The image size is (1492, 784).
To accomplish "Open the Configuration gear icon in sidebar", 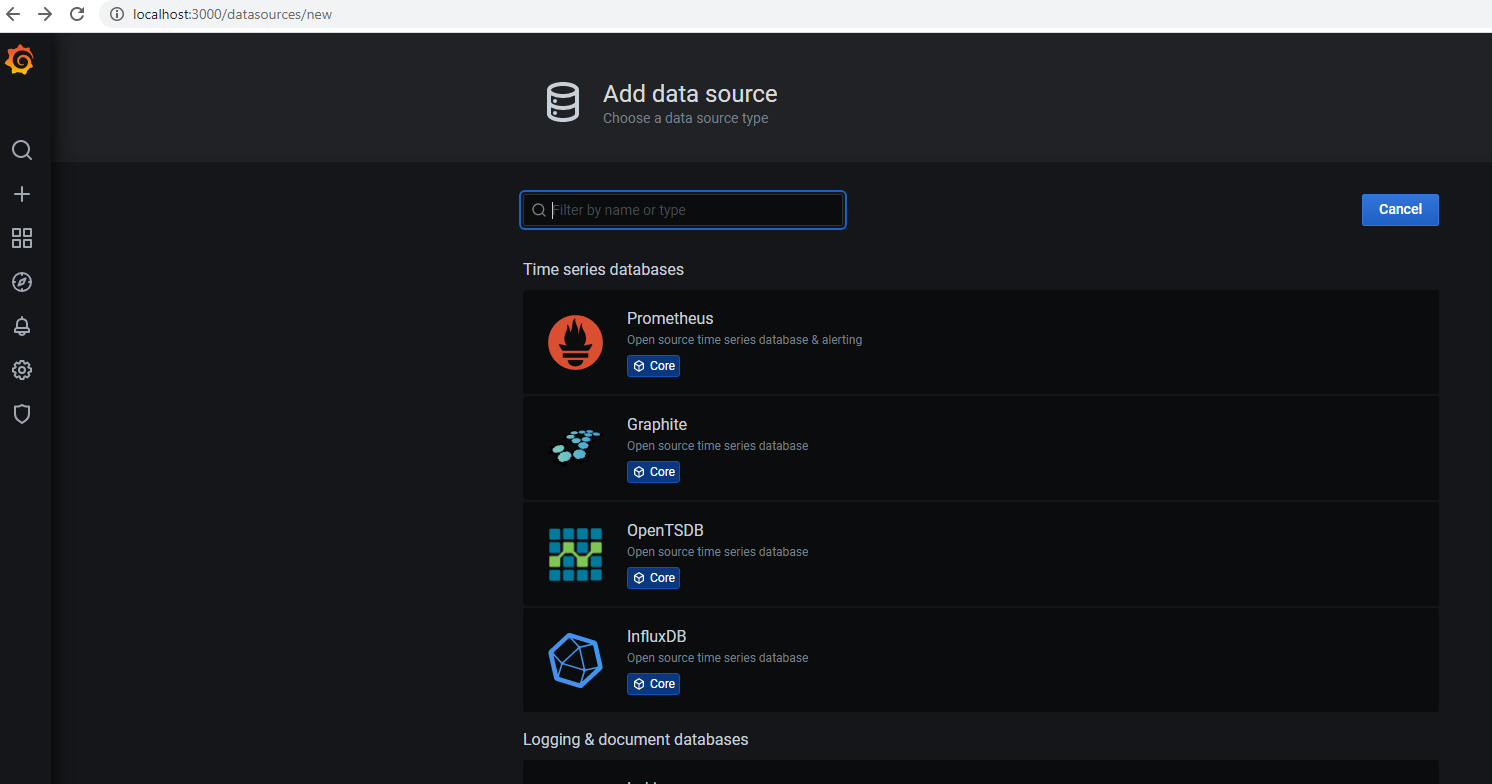I will [x=22, y=370].
